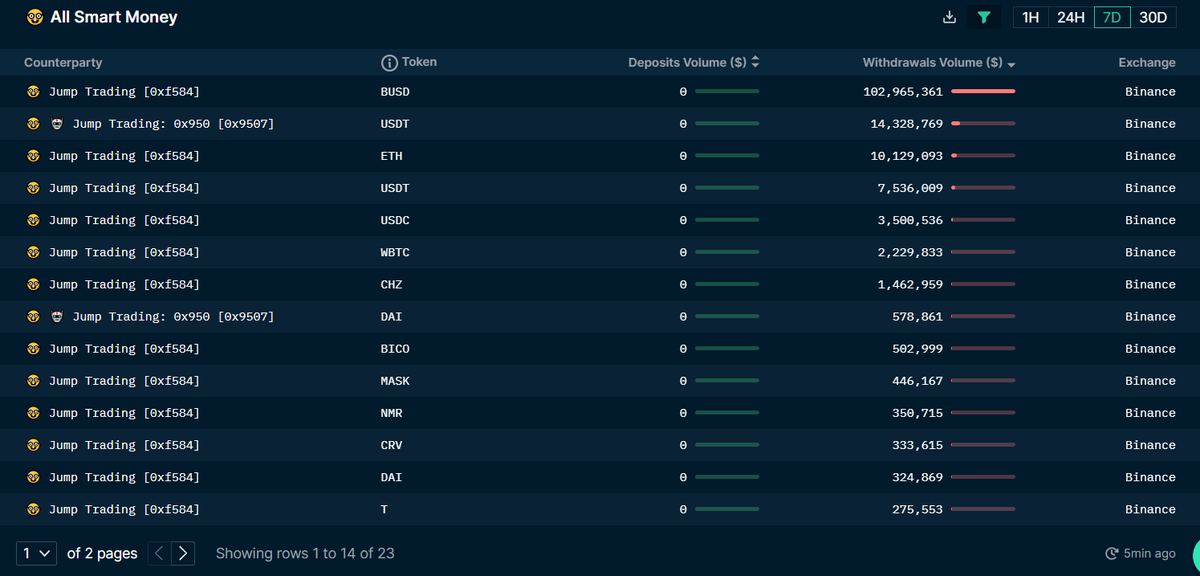Screen dimensions: 1200x576
Task: Click the 5min ago timestamp
Action: pyautogui.click(x=1151, y=553)
